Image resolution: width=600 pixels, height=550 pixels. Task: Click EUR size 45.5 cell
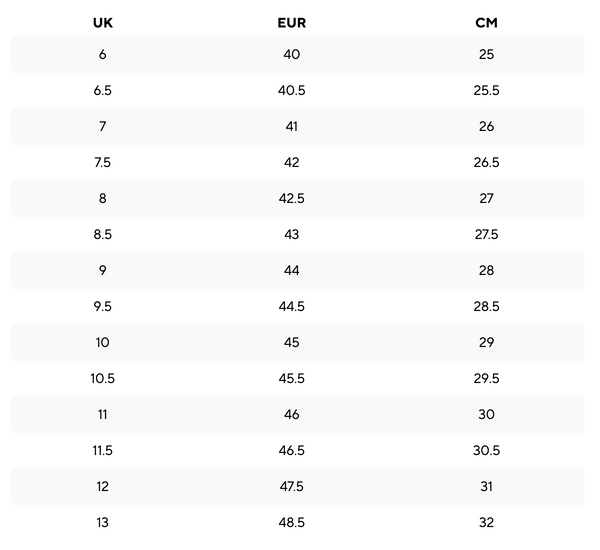click(291, 378)
